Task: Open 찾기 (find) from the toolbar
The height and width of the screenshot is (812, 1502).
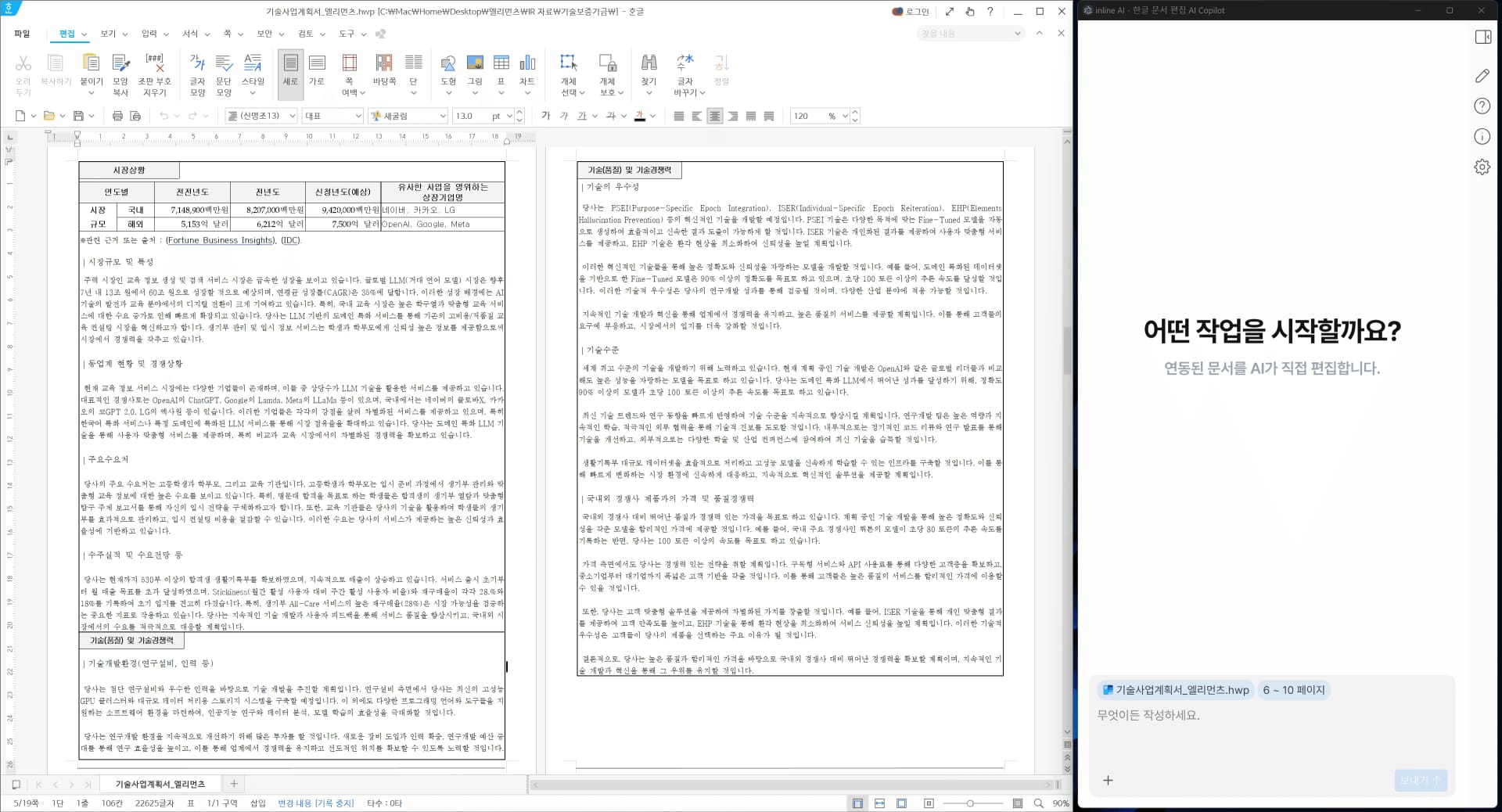Action: 649,70
